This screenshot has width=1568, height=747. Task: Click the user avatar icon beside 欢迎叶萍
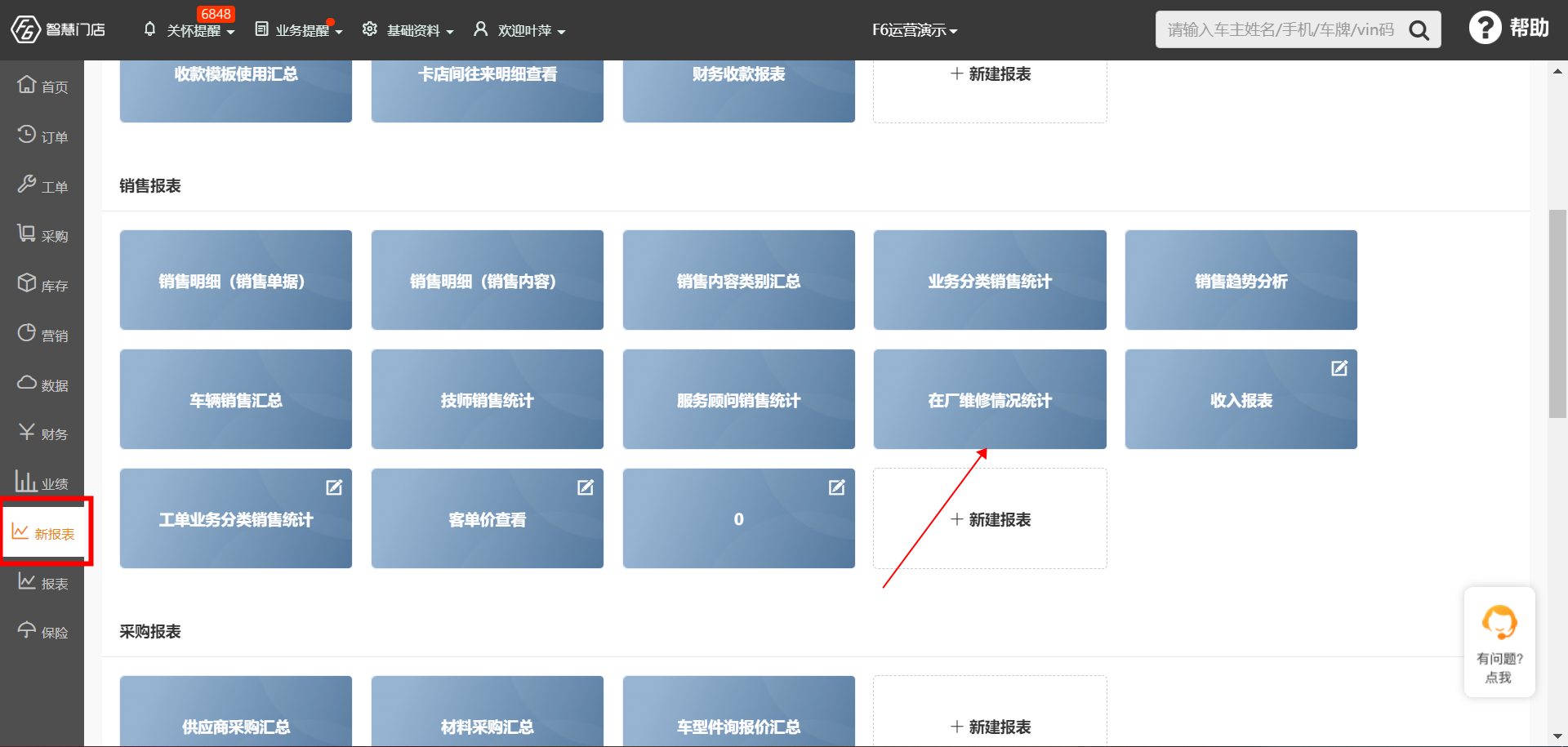click(x=481, y=29)
